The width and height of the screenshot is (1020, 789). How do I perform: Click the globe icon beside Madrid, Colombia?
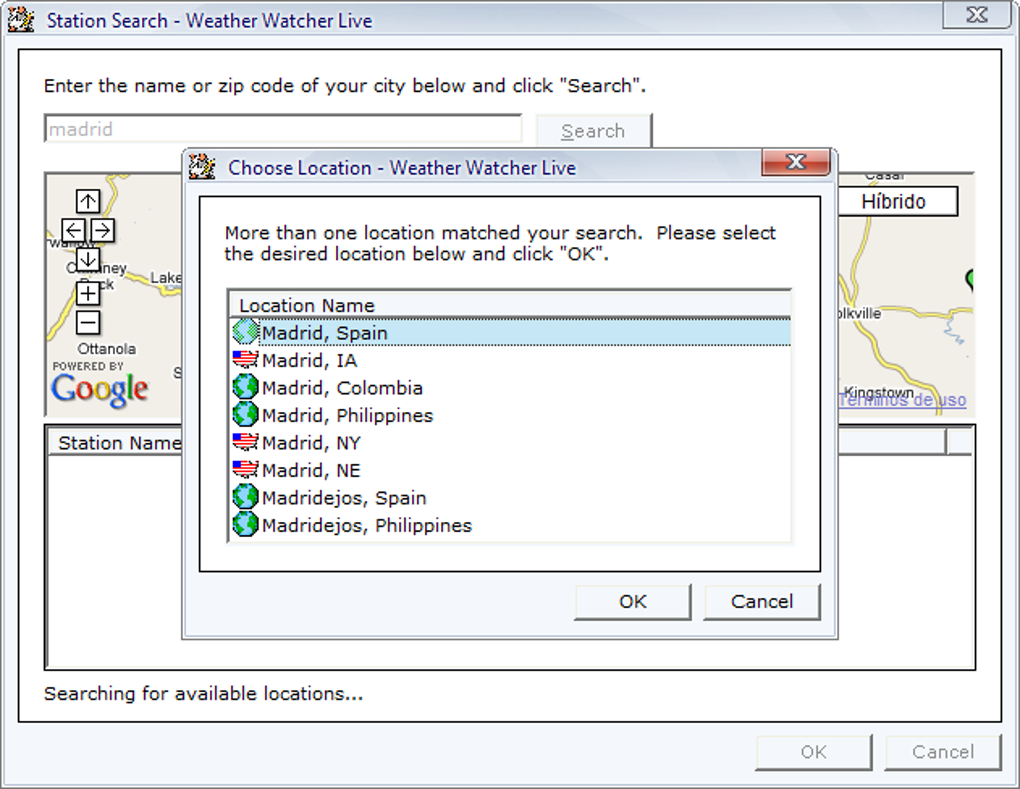[245, 387]
